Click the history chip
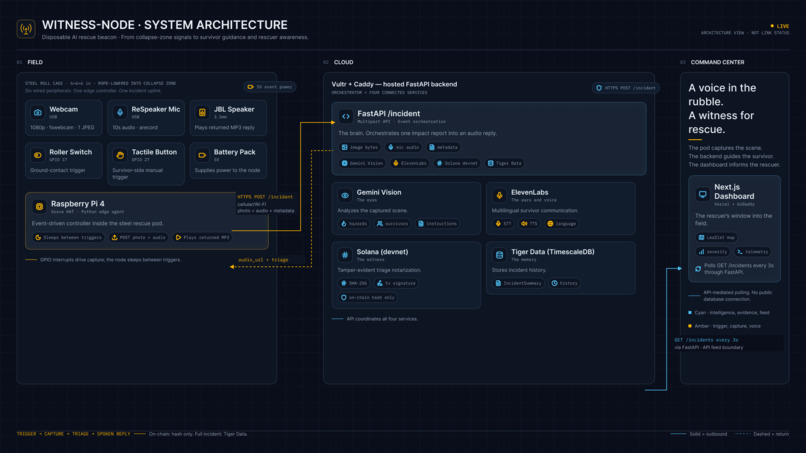Viewport: 806px width, 453px height. coord(564,283)
